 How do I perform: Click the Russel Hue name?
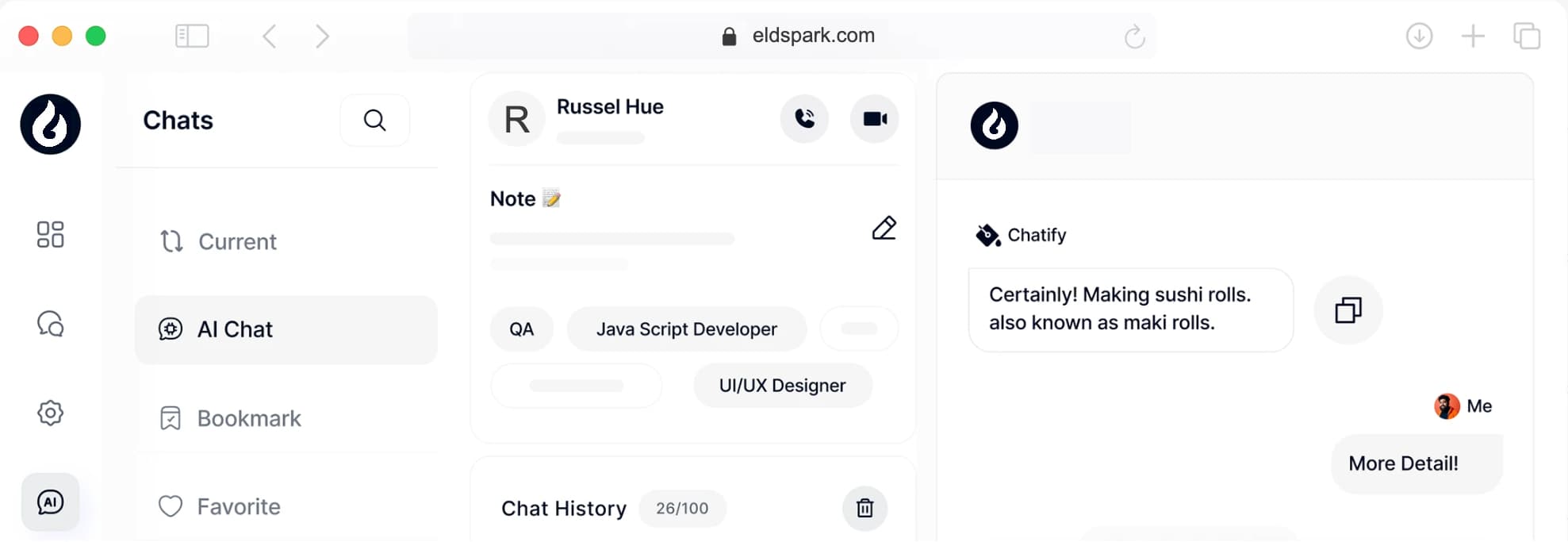coord(610,106)
